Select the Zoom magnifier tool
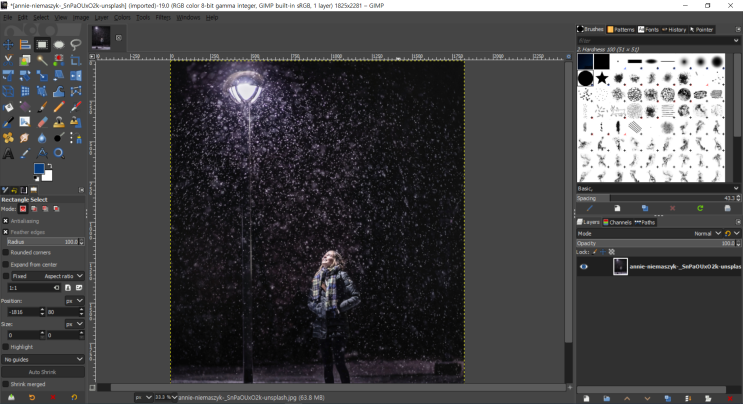 (x=59, y=153)
